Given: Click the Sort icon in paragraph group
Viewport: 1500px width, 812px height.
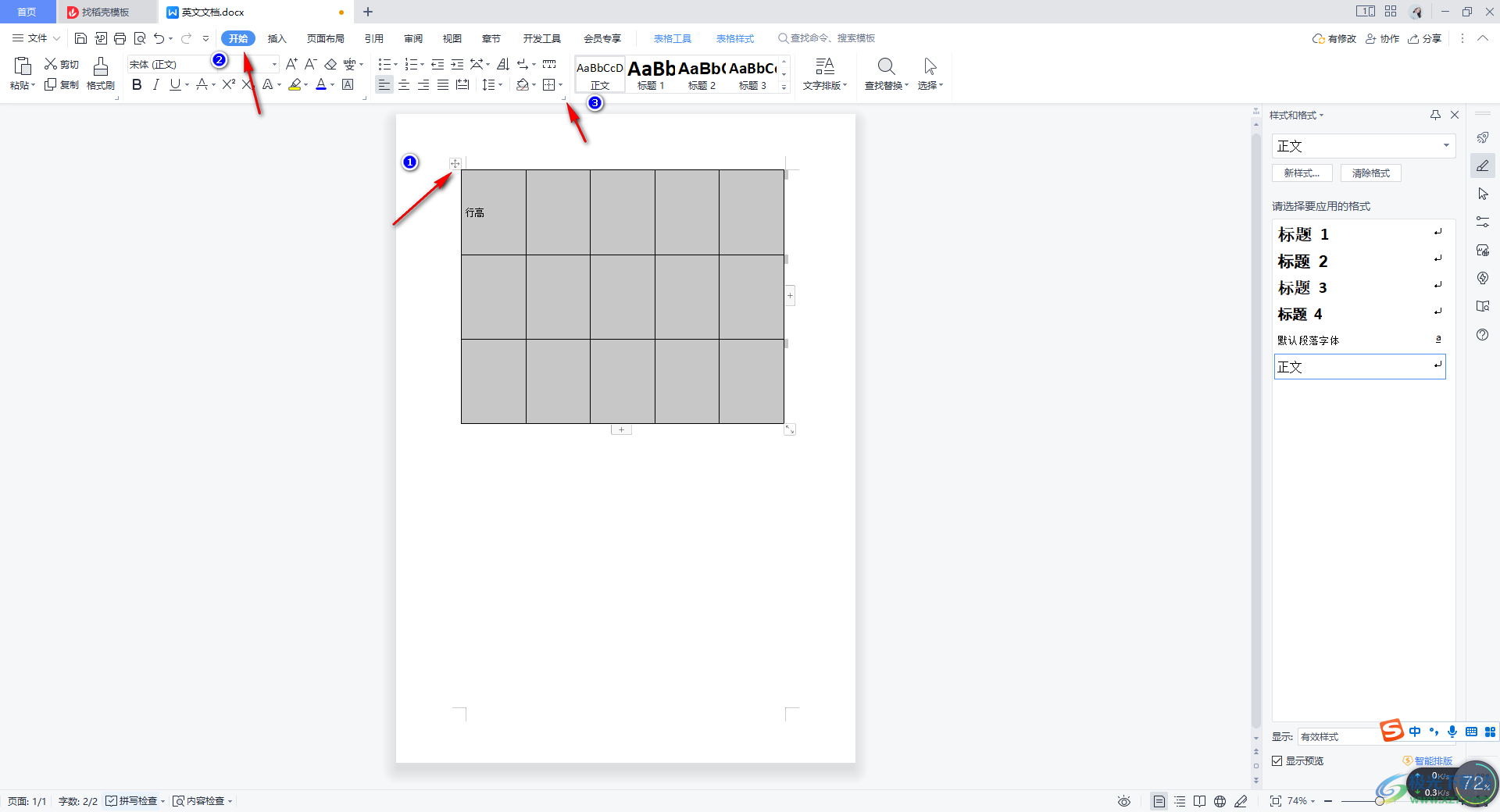Looking at the screenshot, I should point(503,64).
